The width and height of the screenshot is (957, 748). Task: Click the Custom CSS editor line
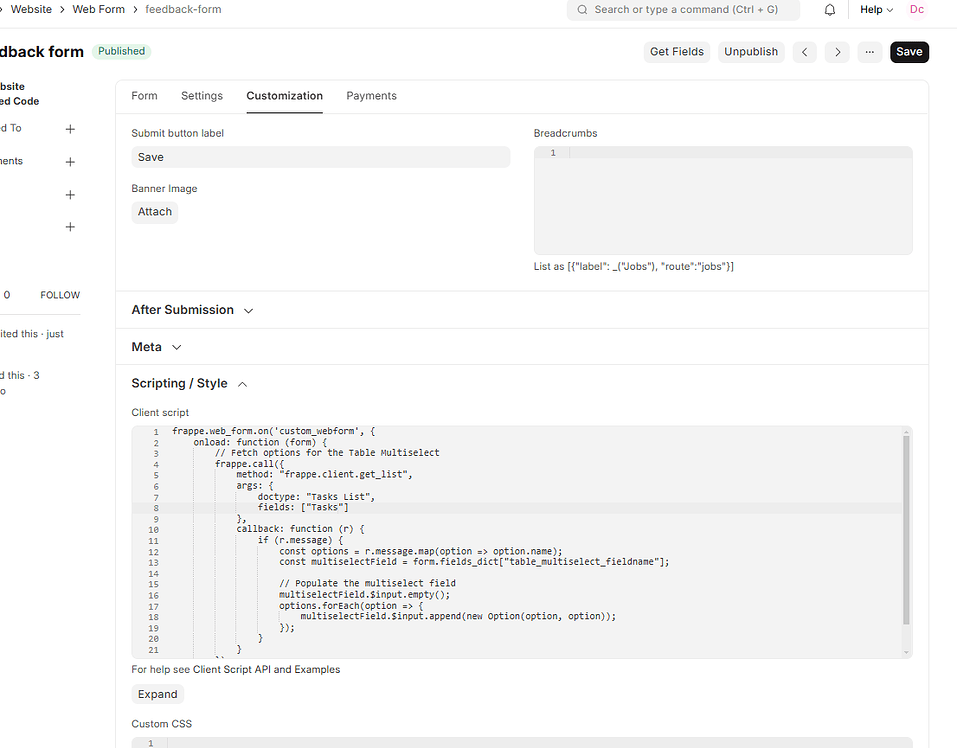point(522,743)
